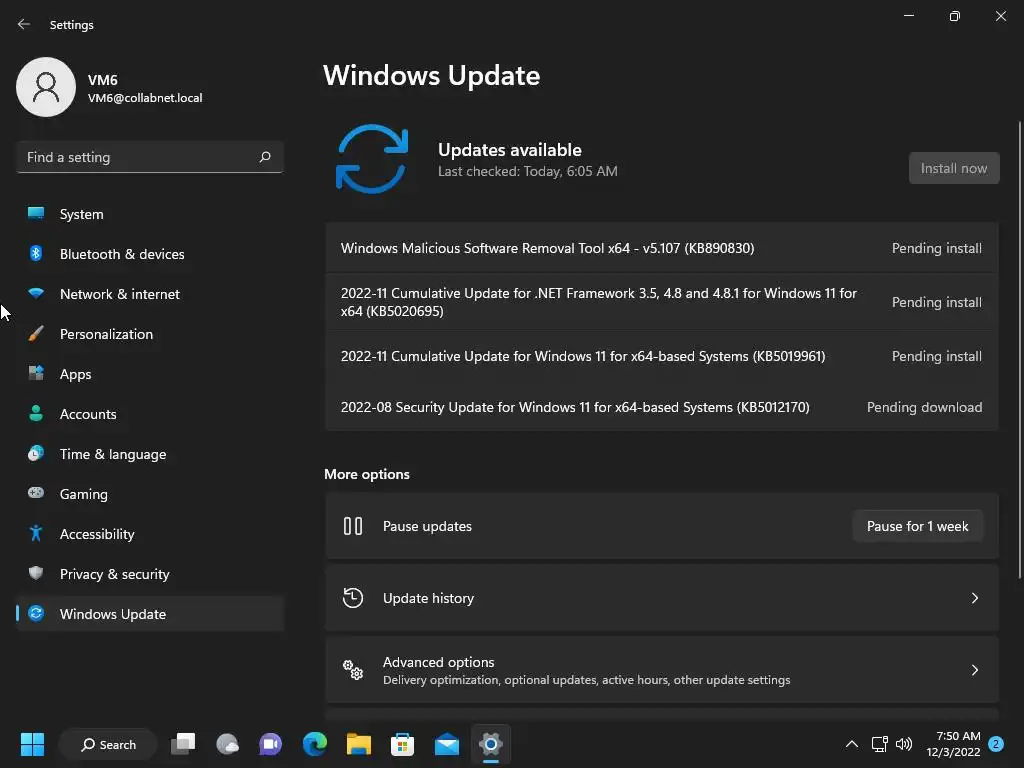Screen dimensions: 1024x768
Task: Click the Accessibility figure icon
Action: coord(36,534)
